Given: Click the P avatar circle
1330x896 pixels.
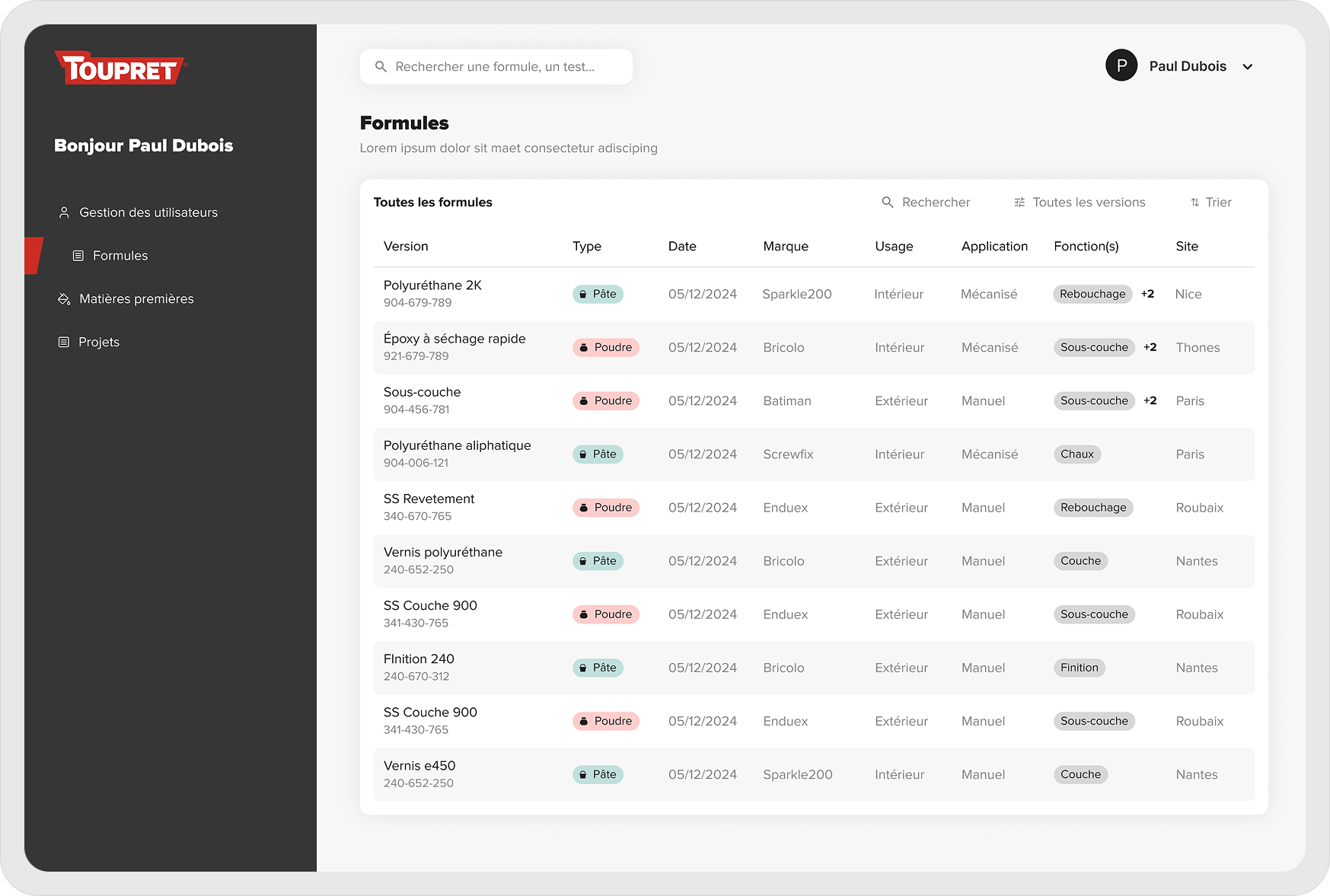Looking at the screenshot, I should (x=1121, y=66).
